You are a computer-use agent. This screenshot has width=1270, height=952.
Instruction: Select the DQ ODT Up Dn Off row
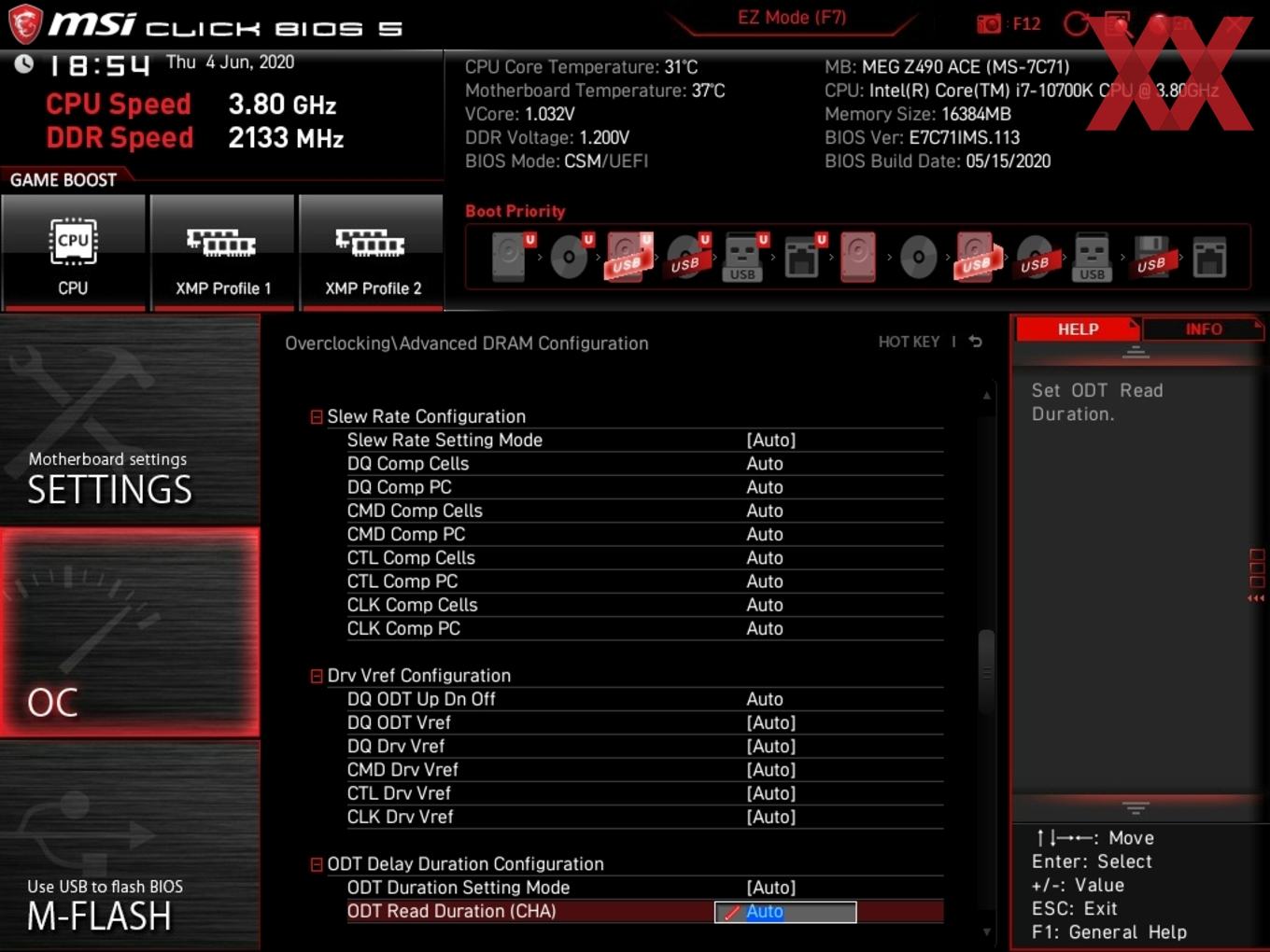click(644, 699)
